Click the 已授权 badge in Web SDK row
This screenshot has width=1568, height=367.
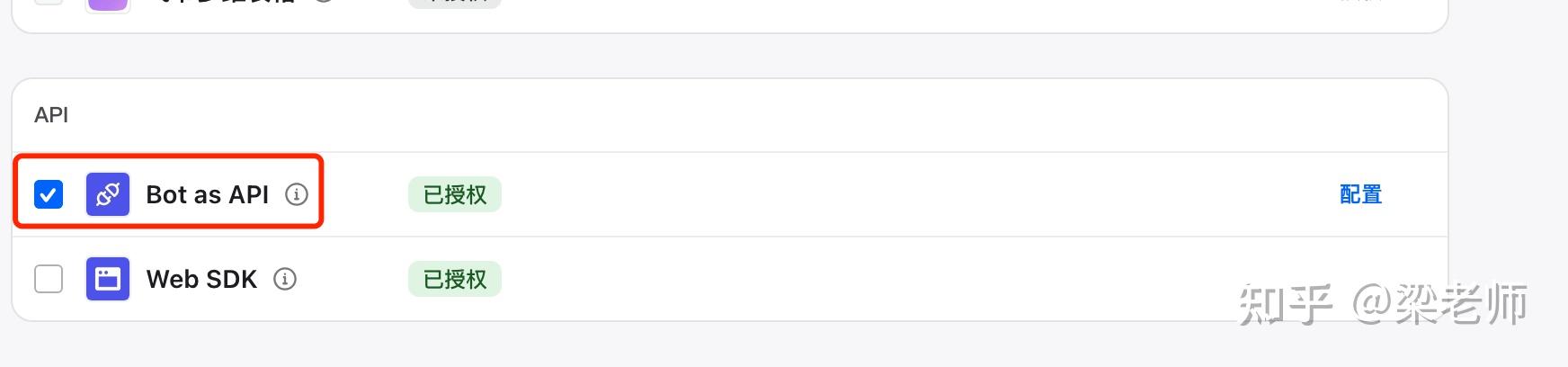coord(455,279)
